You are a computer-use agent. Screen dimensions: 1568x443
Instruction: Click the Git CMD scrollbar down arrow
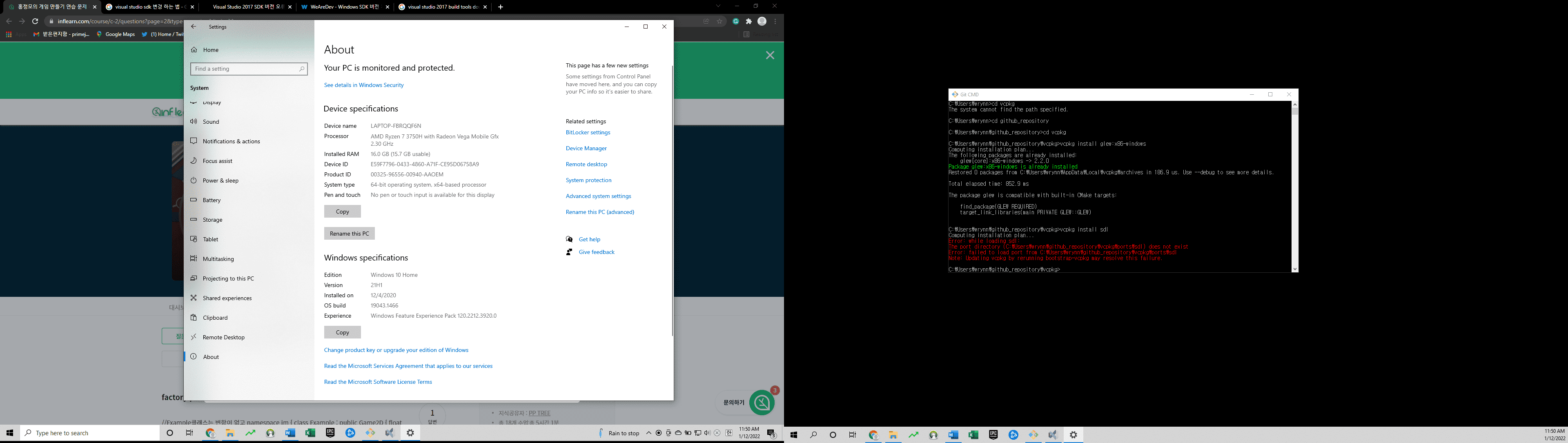click(x=1295, y=269)
